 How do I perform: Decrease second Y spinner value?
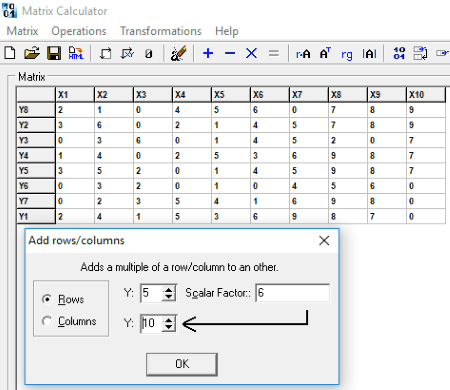[169, 327]
